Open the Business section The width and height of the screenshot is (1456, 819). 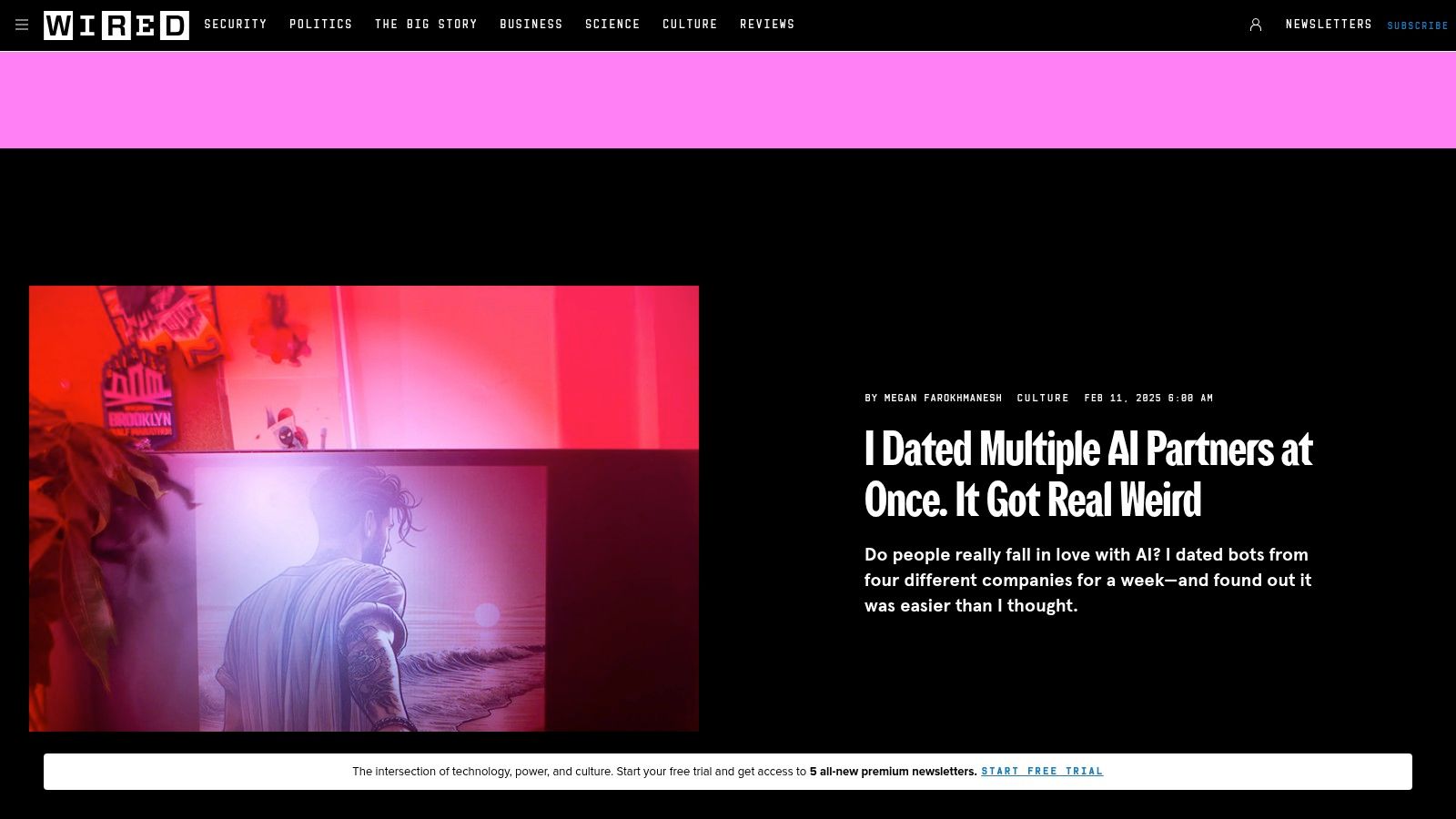click(531, 25)
